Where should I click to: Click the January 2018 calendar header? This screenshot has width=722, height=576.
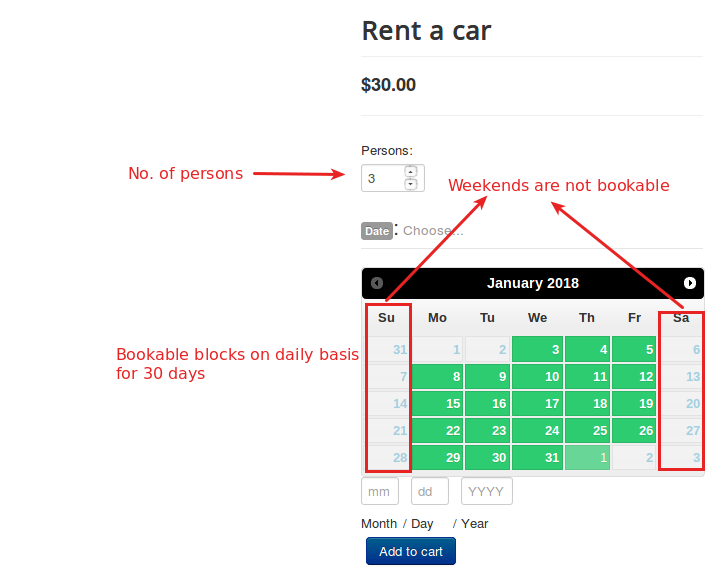[x=532, y=283]
